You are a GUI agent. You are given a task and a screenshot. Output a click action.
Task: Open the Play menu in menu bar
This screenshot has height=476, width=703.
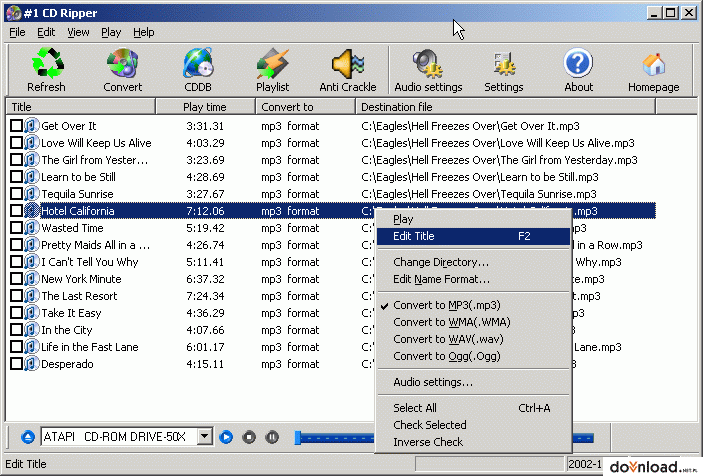[111, 32]
